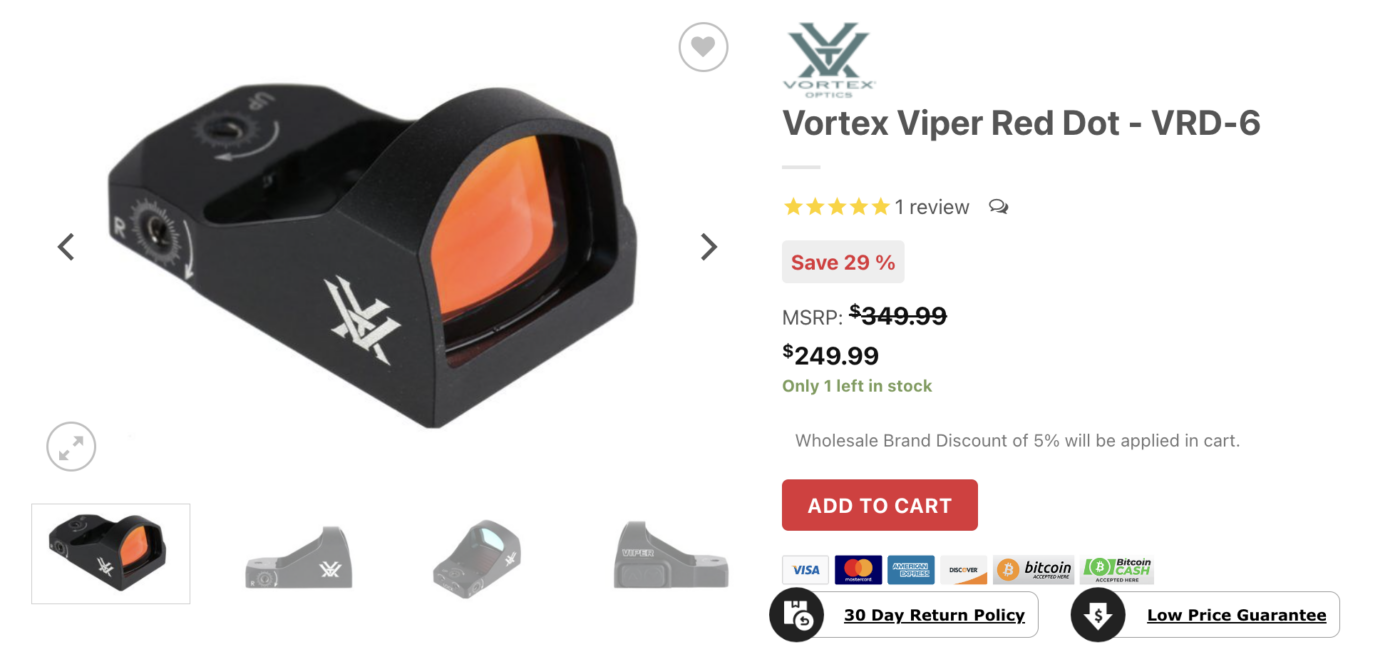Click the Bitcoin accepted here badge
The image size is (1400, 652).
tap(1034, 570)
